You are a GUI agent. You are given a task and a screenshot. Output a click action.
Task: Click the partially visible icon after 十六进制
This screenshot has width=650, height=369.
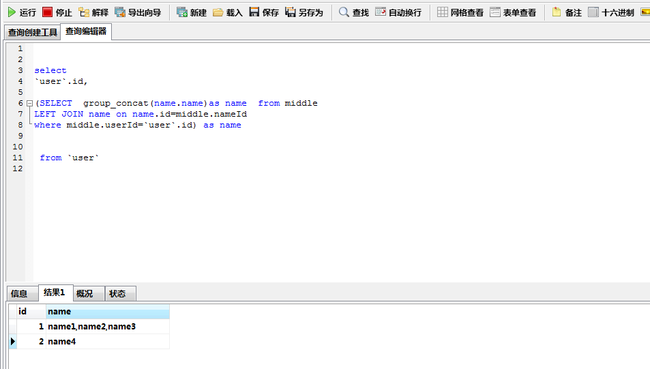[645, 12]
